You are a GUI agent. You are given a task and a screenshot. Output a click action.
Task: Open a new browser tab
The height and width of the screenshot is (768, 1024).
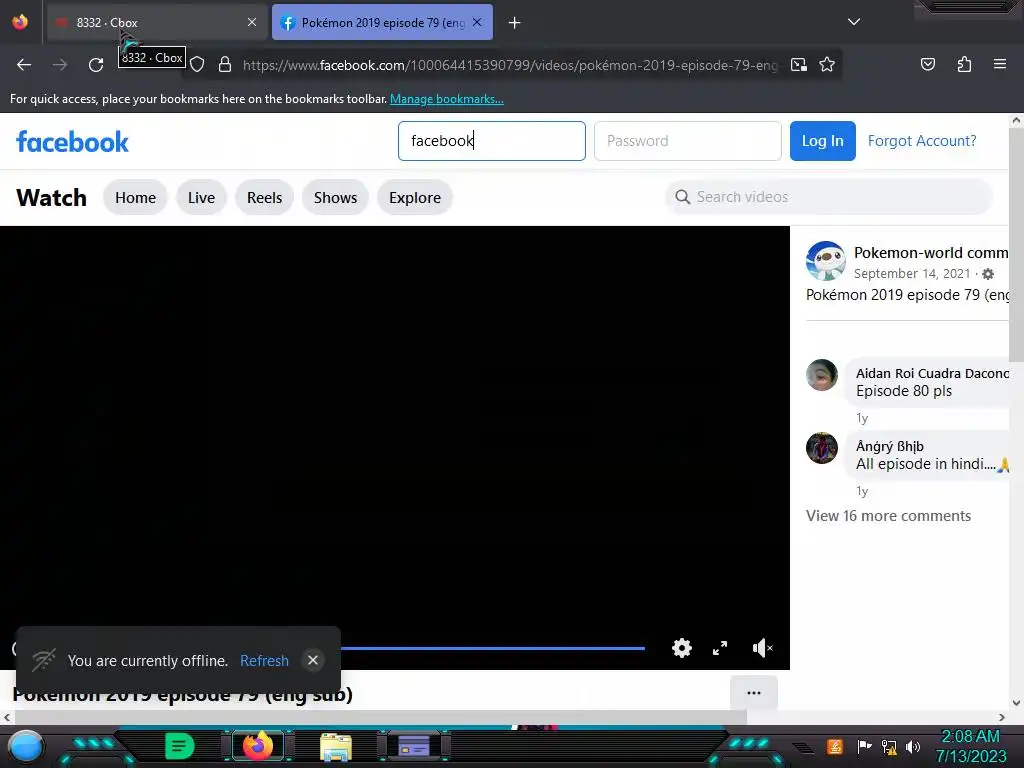click(515, 23)
